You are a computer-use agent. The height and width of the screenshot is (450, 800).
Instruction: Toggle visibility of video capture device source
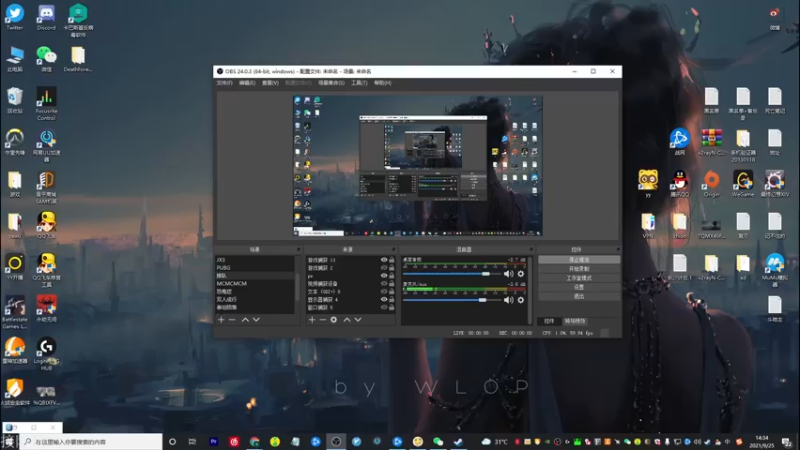(x=384, y=284)
